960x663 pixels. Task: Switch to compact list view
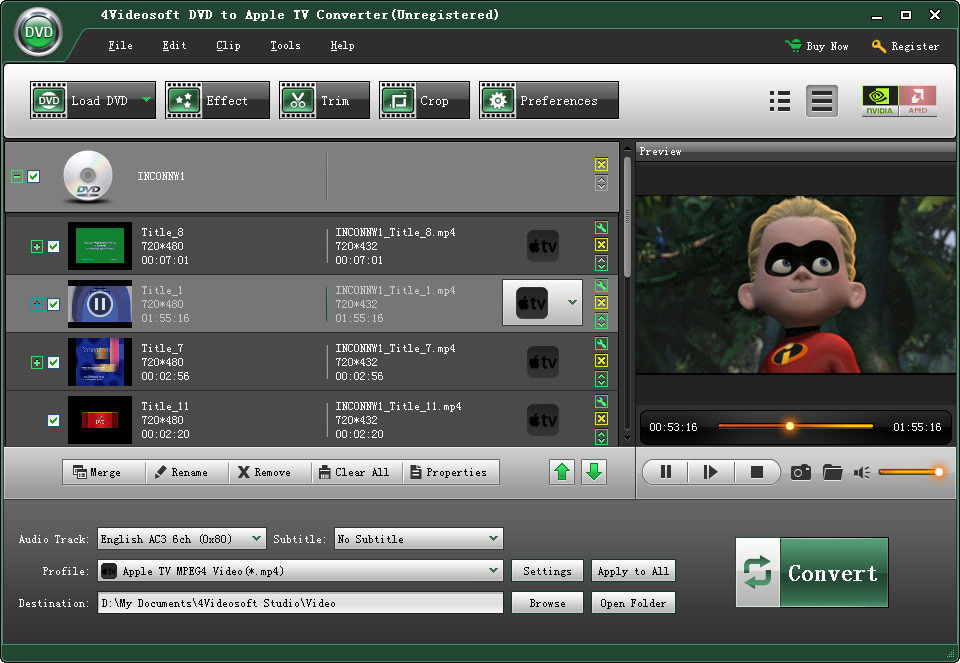coord(779,101)
